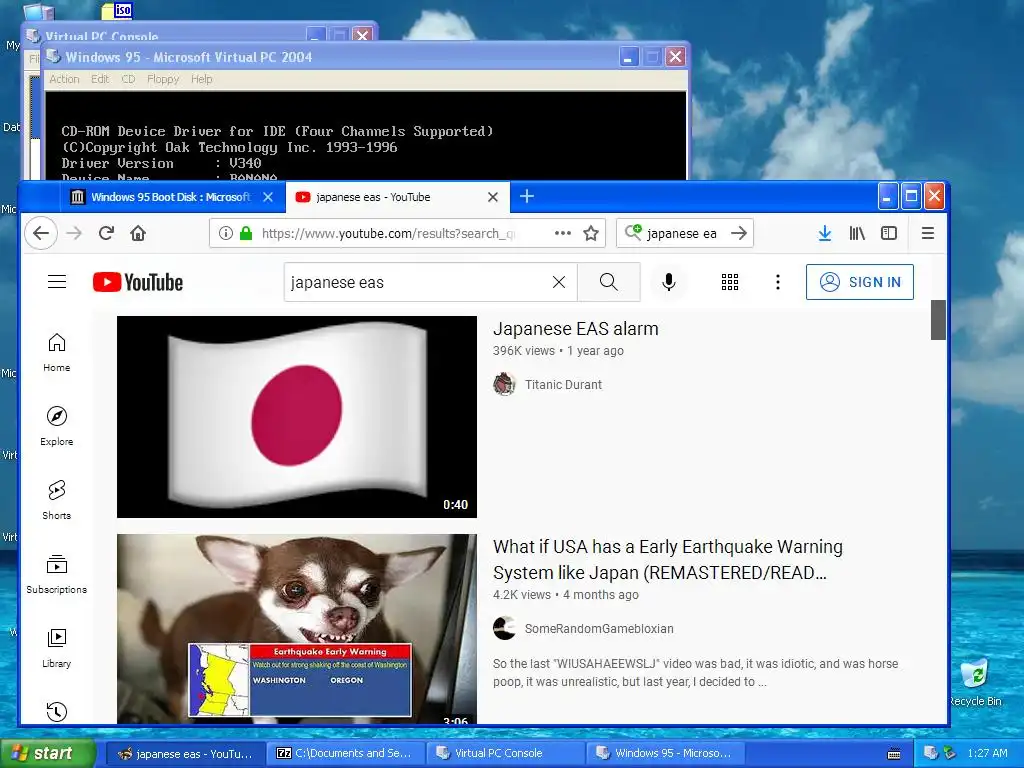Open a new tab with the plus icon
This screenshot has width=1024, height=768.
(x=527, y=196)
